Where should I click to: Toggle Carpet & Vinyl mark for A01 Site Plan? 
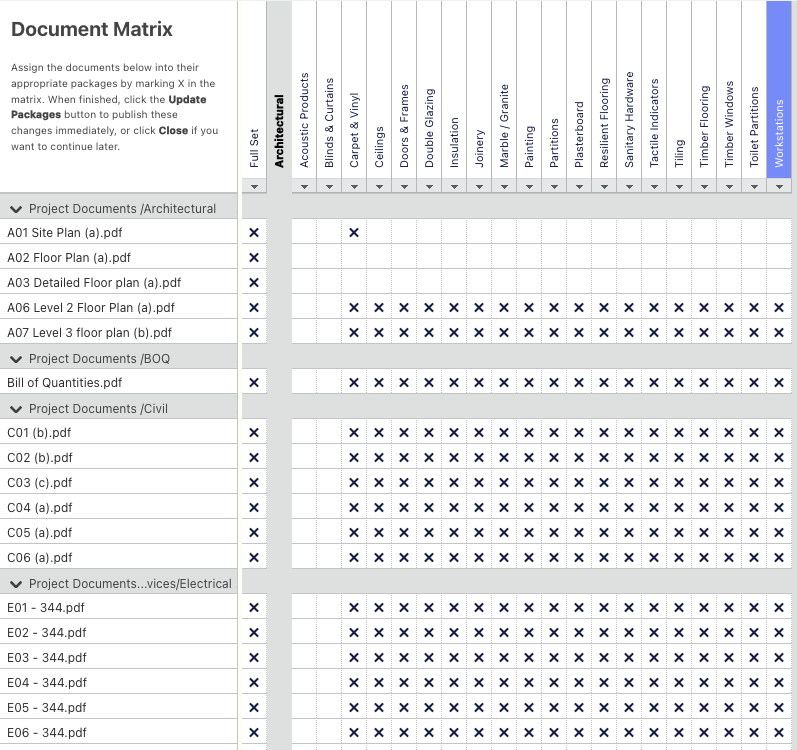354,233
